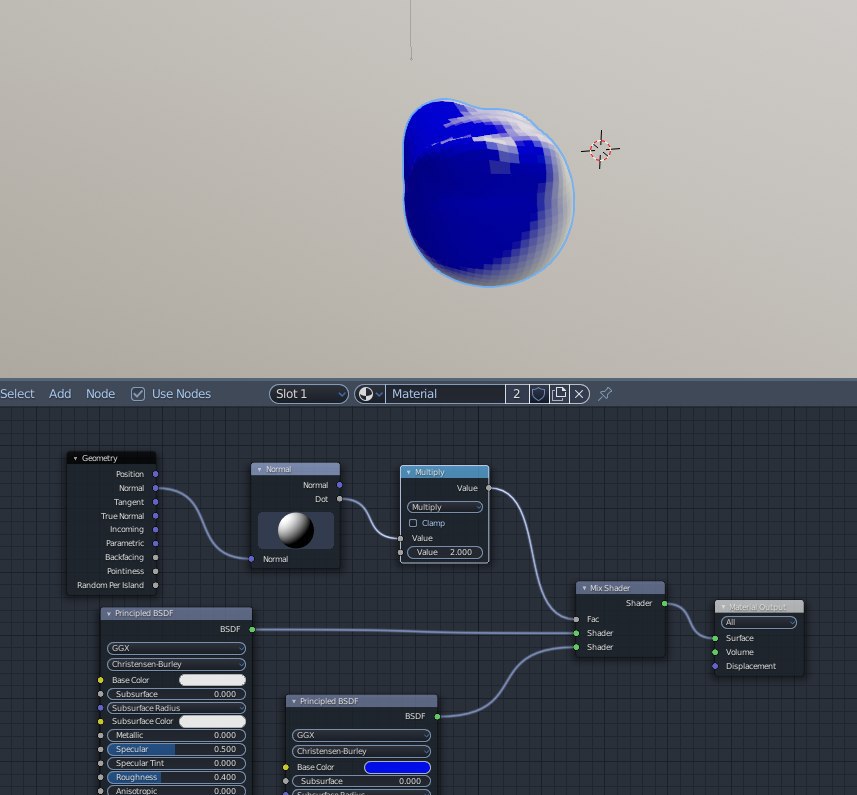The width and height of the screenshot is (857, 795).
Task: Open GGX dropdown in blue Principled BSDF
Action: tap(361, 735)
